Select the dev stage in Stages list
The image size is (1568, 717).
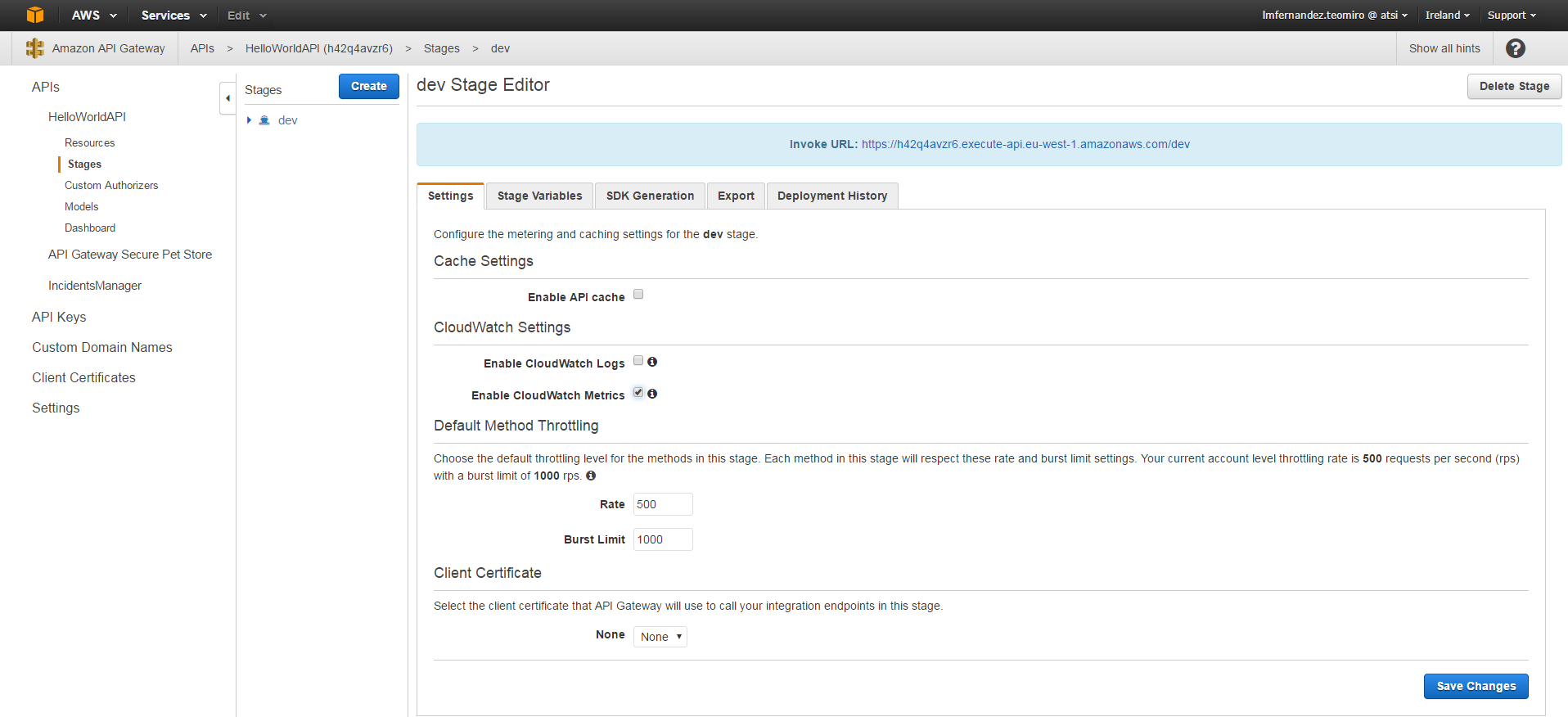coord(287,120)
